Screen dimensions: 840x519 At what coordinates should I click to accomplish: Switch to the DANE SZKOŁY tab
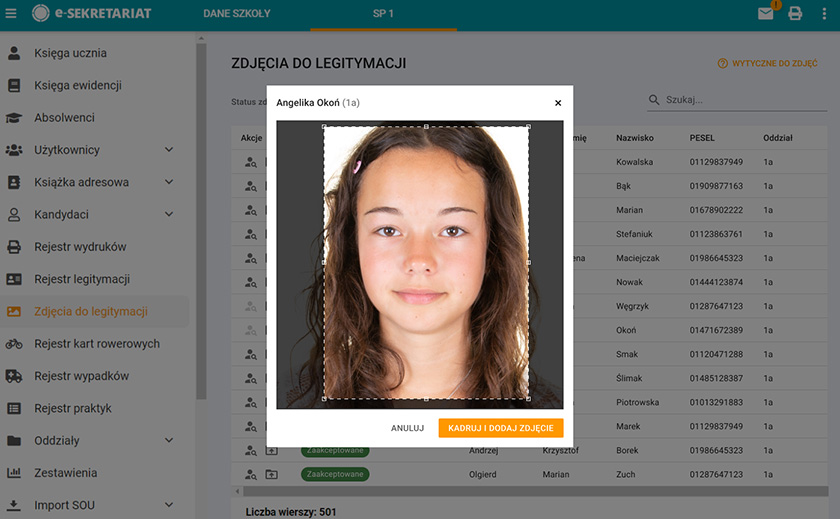tap(237, 14)
